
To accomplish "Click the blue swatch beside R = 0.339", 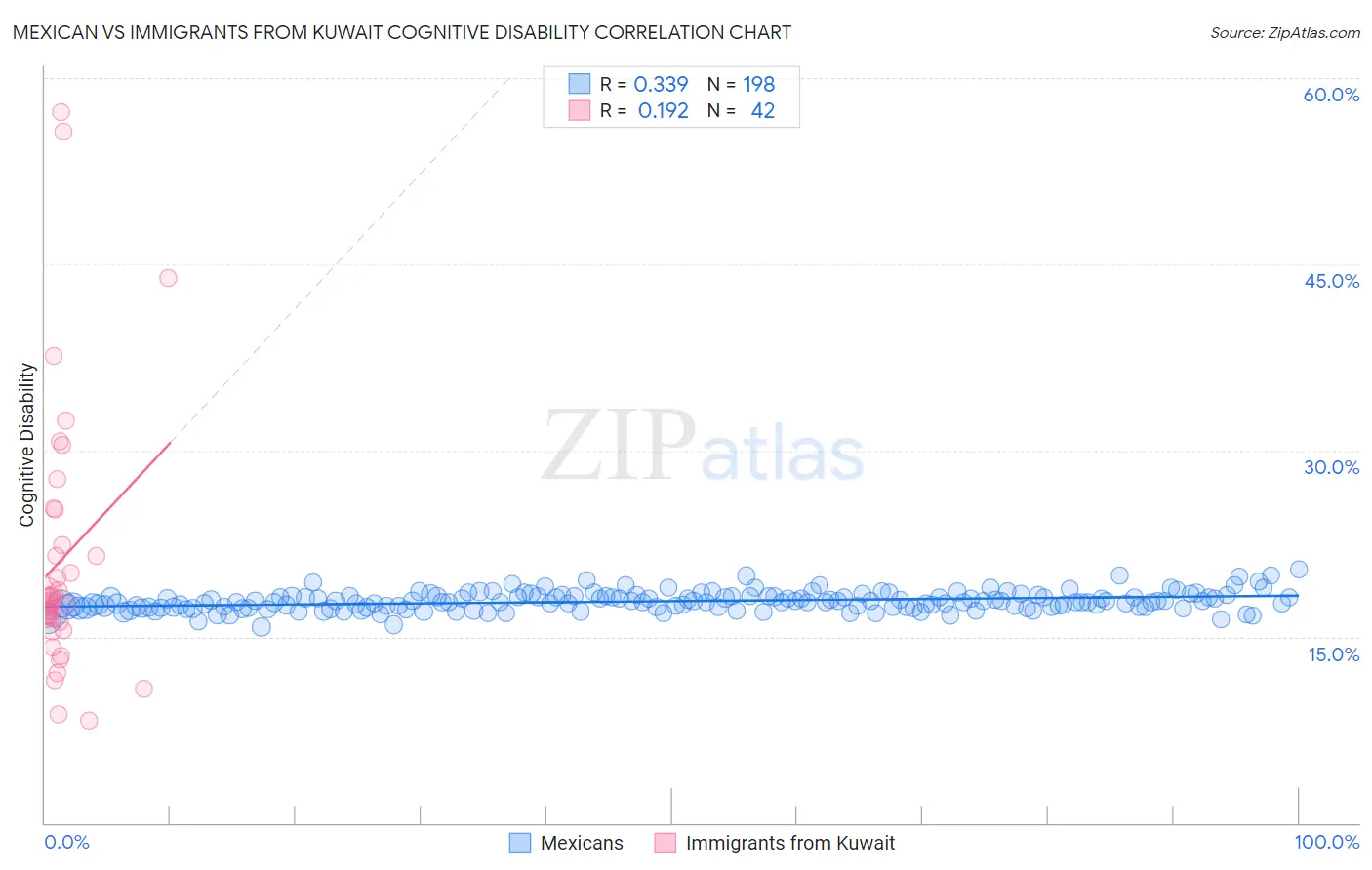I will (x=580, y=84).
